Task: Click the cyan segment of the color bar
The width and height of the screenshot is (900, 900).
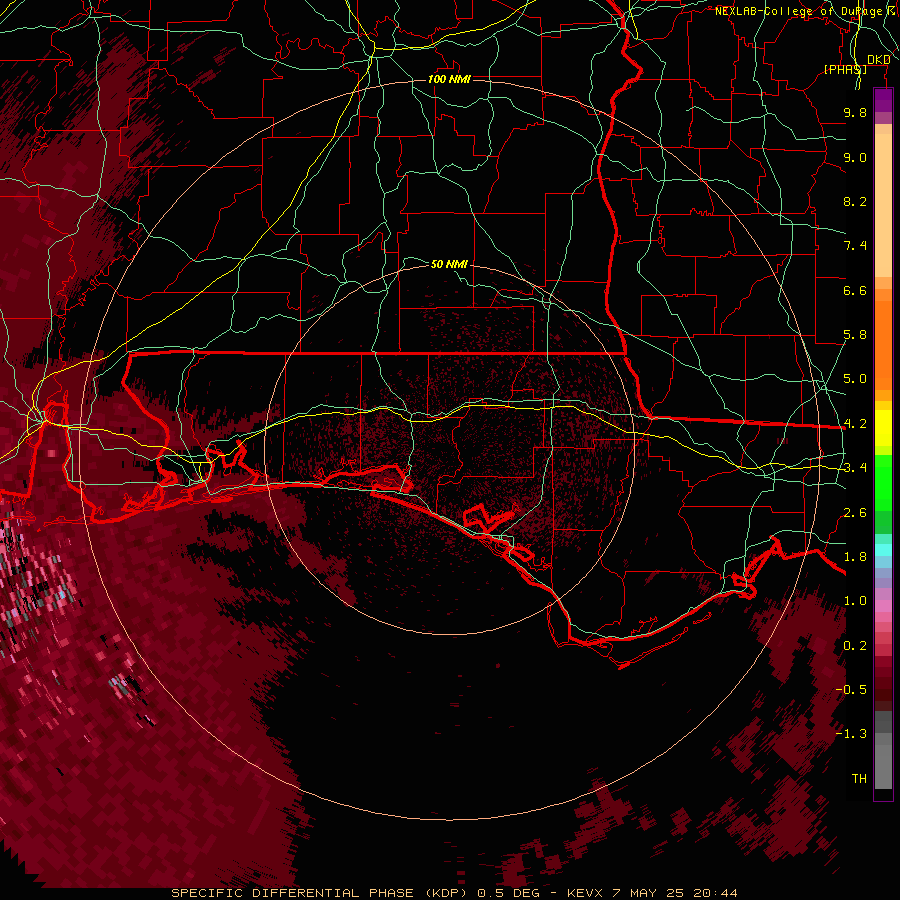Action: point(883,550)
